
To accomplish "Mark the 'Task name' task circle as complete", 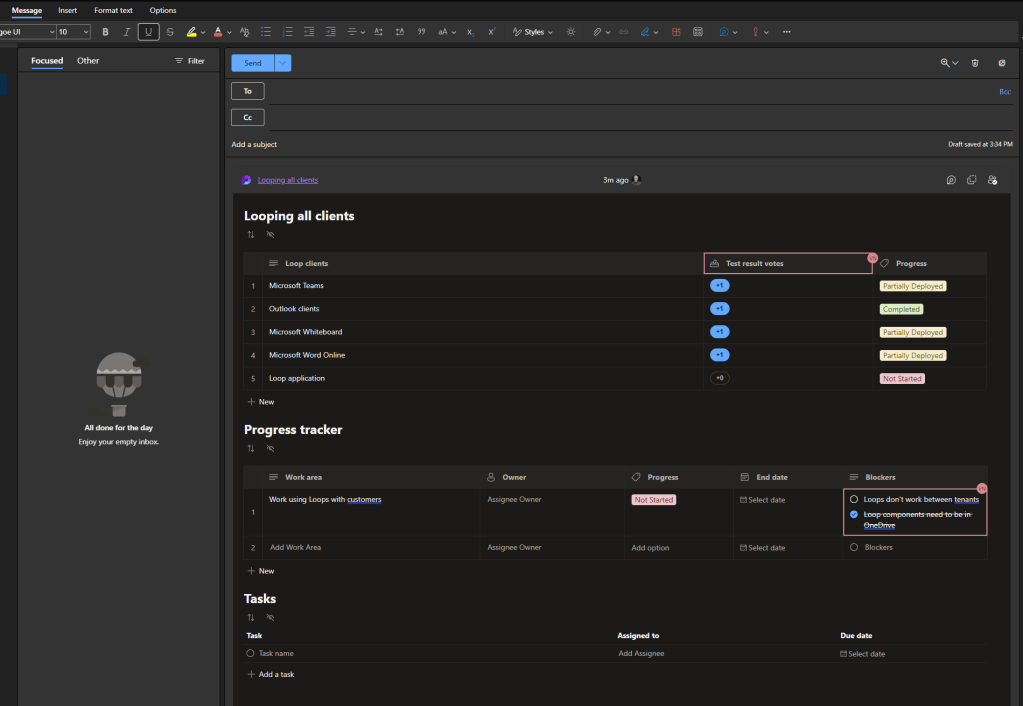I will coord(250,653).
